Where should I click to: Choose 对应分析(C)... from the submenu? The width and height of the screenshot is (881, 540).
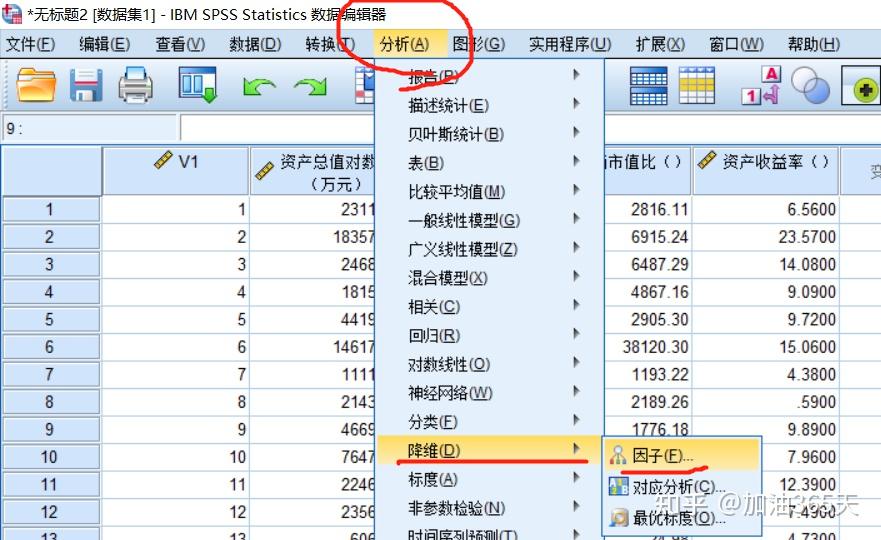coord(682,486)
